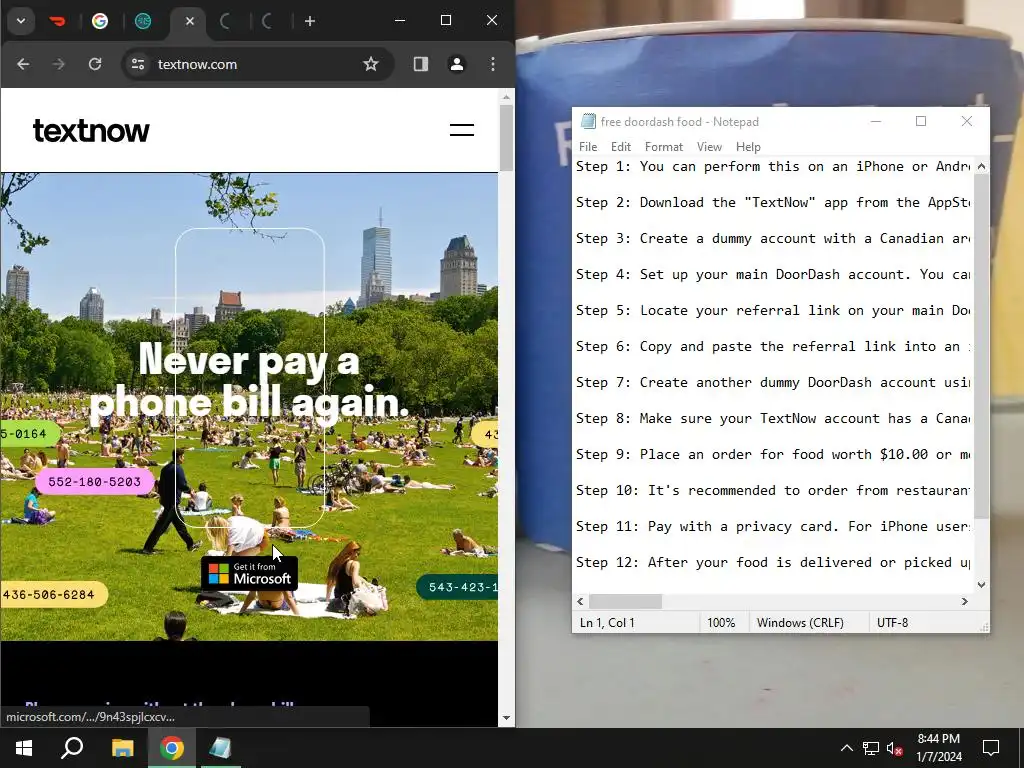This screenshot has width=1024, height=768.
Task: Open muted volume tray icon
Action: point(894,748)
